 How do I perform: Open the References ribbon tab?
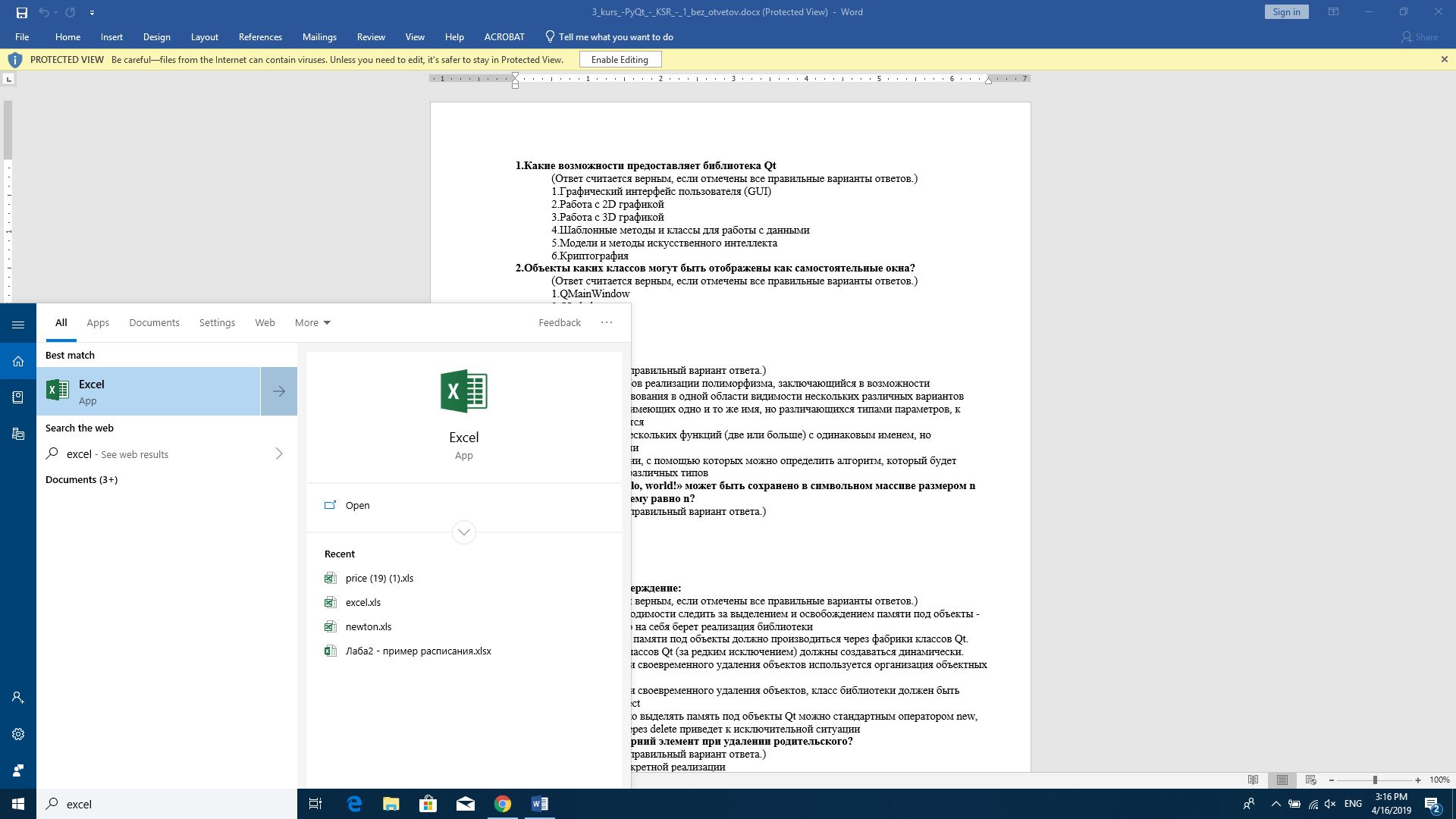point(260,36)
